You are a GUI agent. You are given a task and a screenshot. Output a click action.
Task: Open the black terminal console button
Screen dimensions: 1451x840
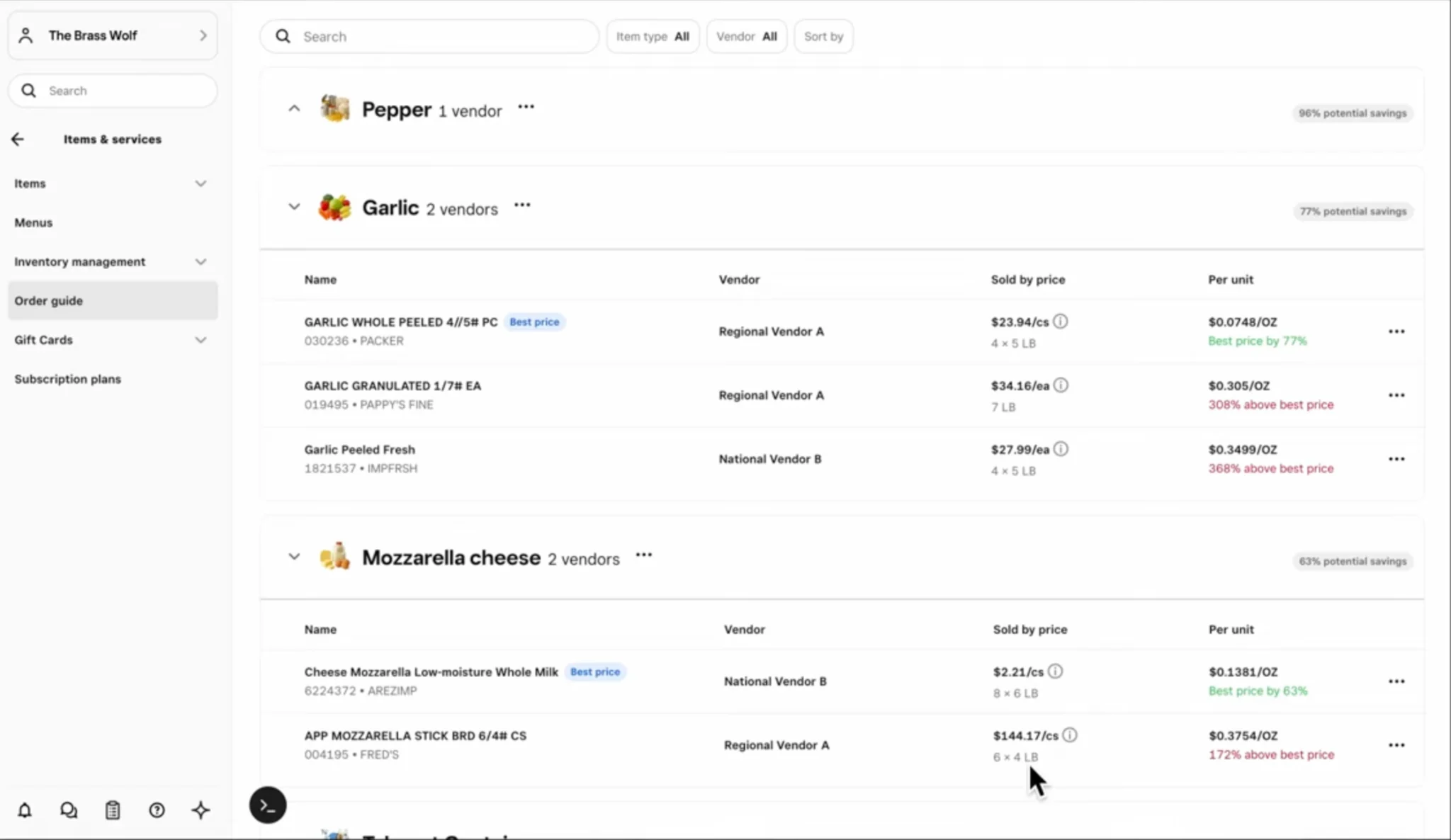[x=268, y=805]
